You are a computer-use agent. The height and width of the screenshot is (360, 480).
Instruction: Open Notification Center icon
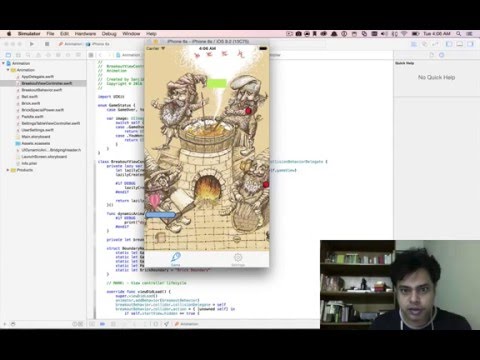tap(470, 34)
